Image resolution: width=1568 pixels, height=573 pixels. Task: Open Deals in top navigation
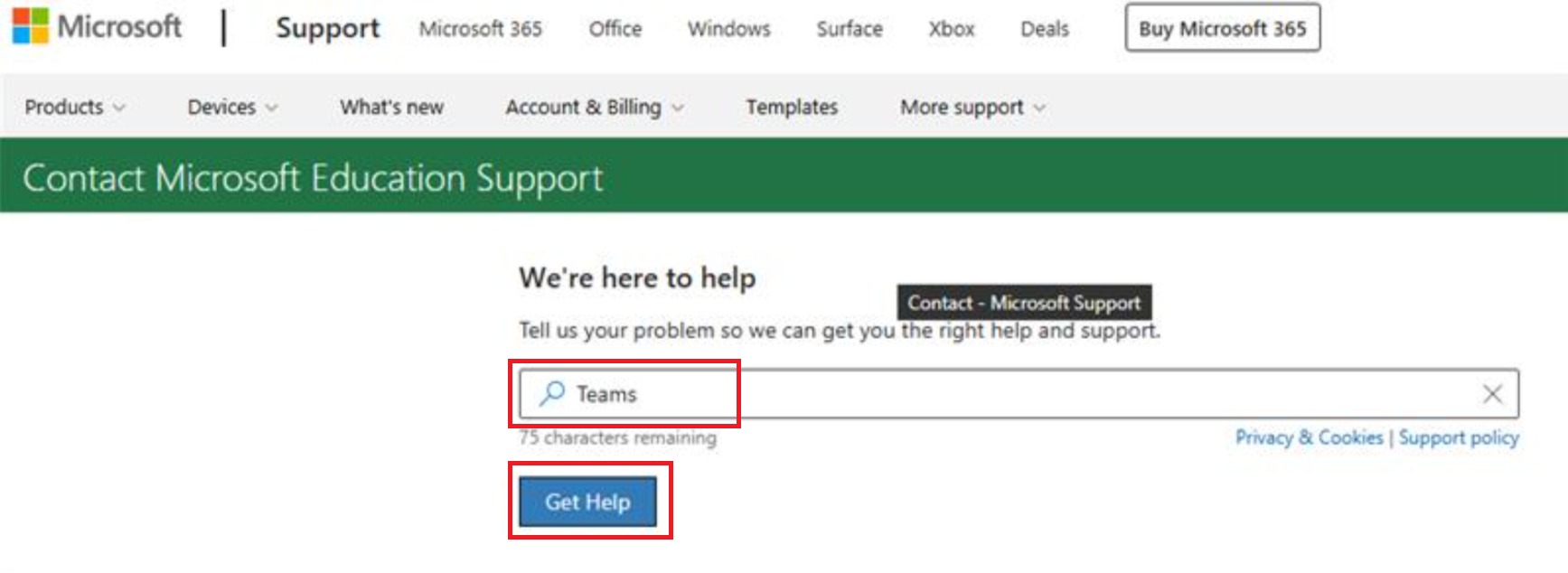click(1045, 29)
